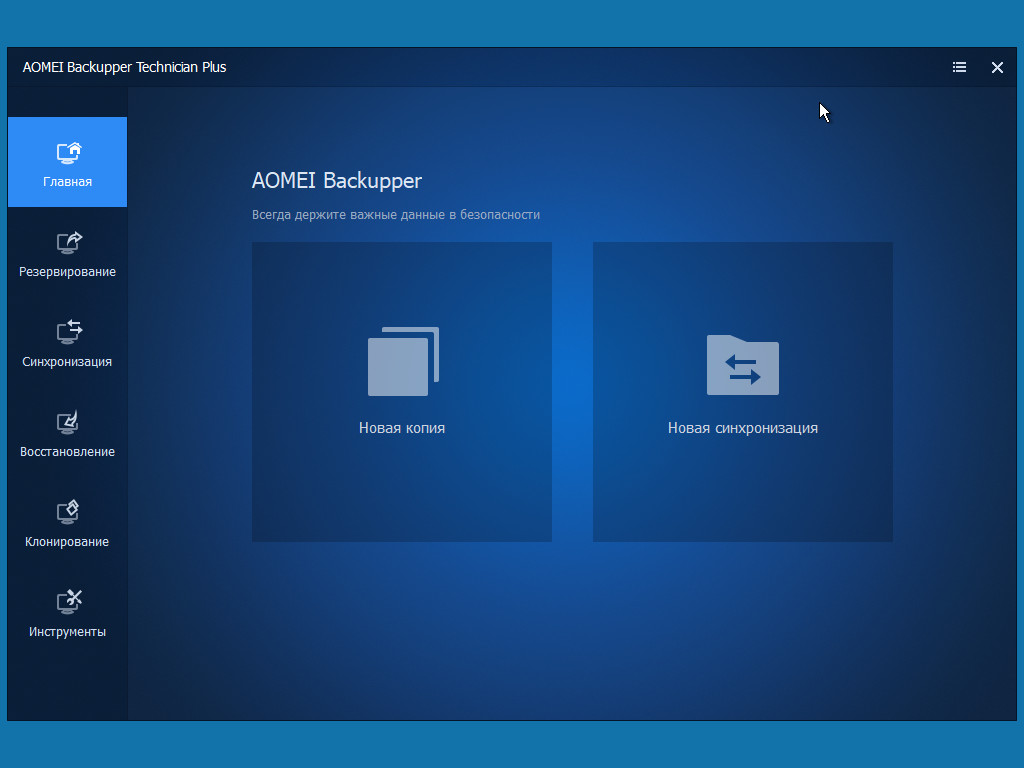Select the Главная home monitor icon
The image size is (1024, 768).
click(69, 153)
